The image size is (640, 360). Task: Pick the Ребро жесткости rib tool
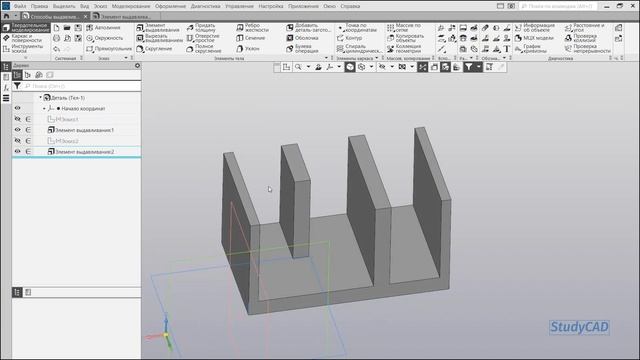click(x=252, y=27)
